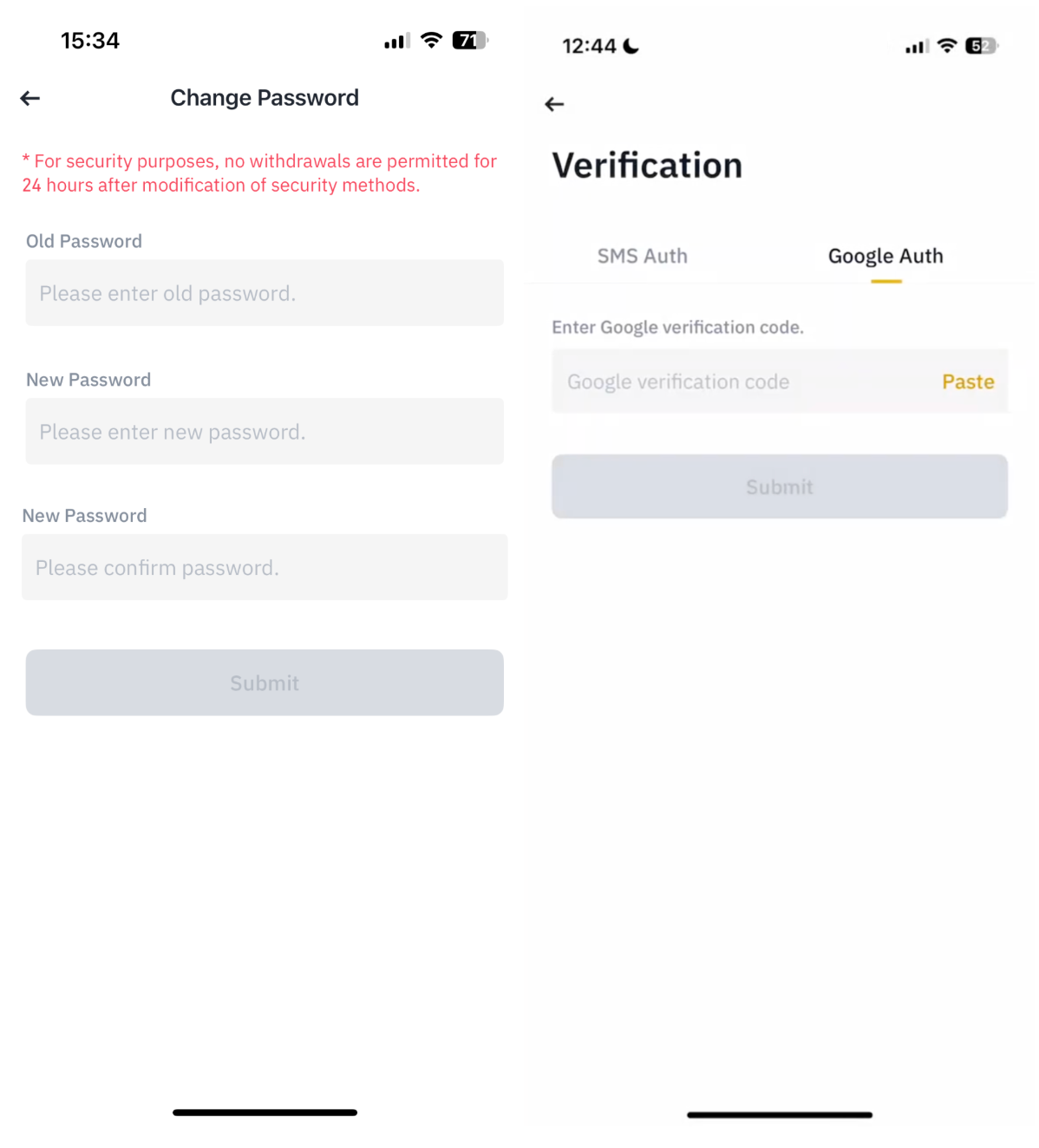Click the confirm password field
The height and width of the screenshot is (1148, 1039).
pos(265,568)
